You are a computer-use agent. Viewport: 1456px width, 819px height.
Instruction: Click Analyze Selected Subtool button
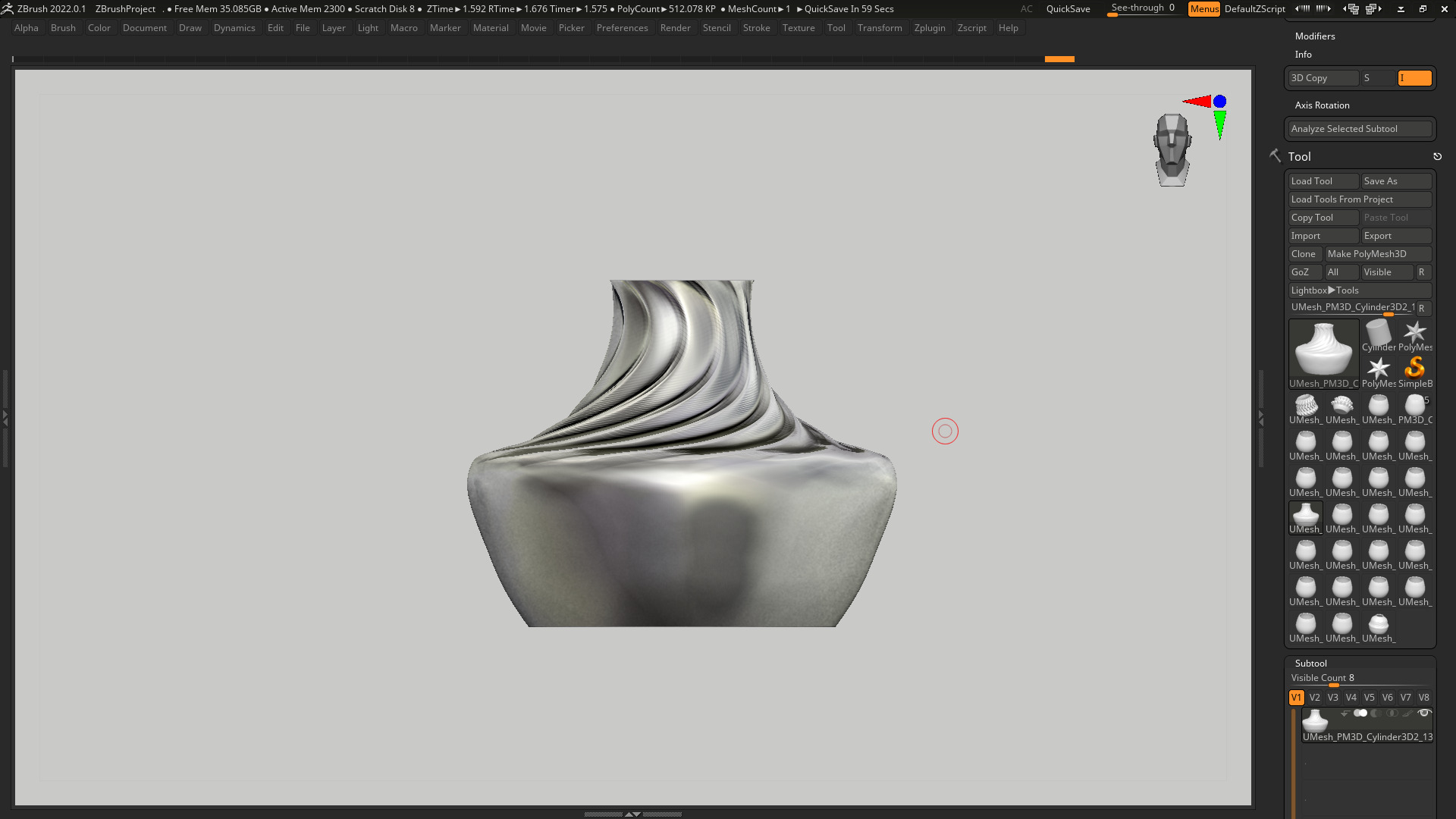point(1360,129)
